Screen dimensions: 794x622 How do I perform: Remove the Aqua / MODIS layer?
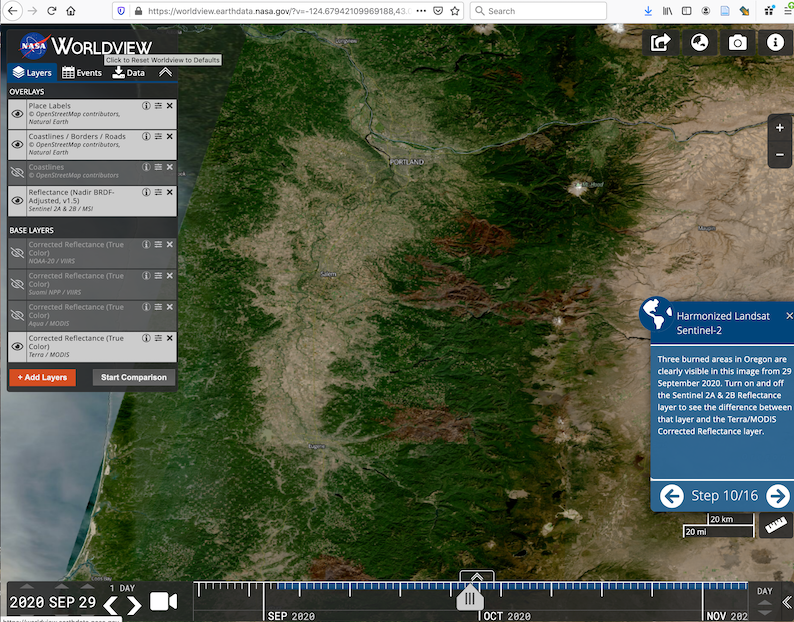170,307
